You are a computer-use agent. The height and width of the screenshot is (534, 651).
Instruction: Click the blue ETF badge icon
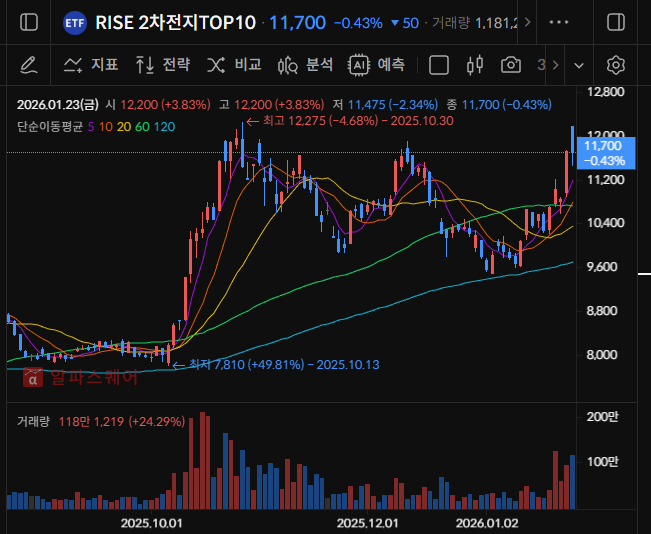(75, 22)
